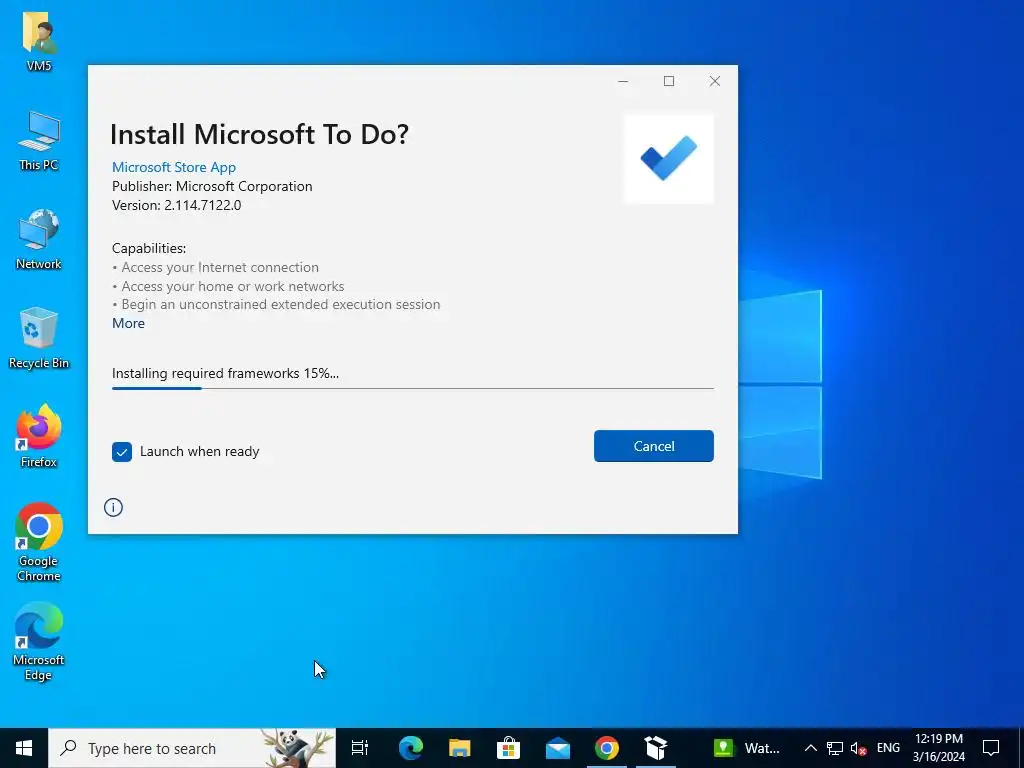Viewport: 1024px width, 768px height.
Task: Minimize the installer window
Action: point(623,81)
